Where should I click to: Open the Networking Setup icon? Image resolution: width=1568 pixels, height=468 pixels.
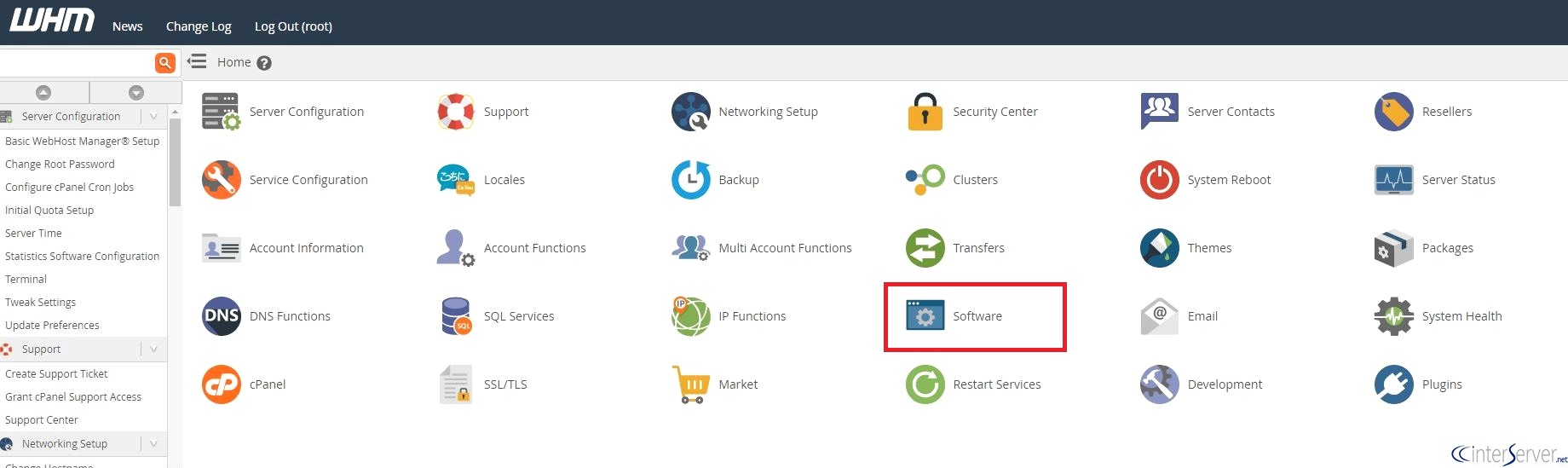[x=690, y=112]
